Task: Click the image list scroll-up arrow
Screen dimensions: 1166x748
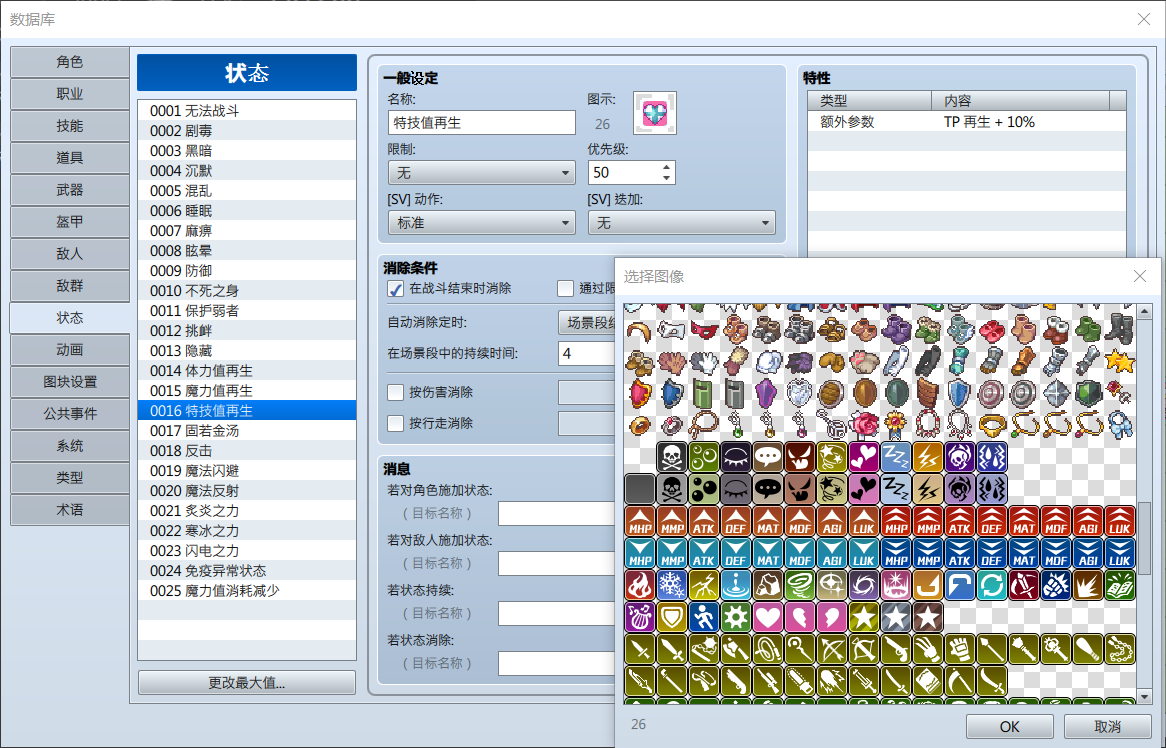Action: coord(1144,312)
